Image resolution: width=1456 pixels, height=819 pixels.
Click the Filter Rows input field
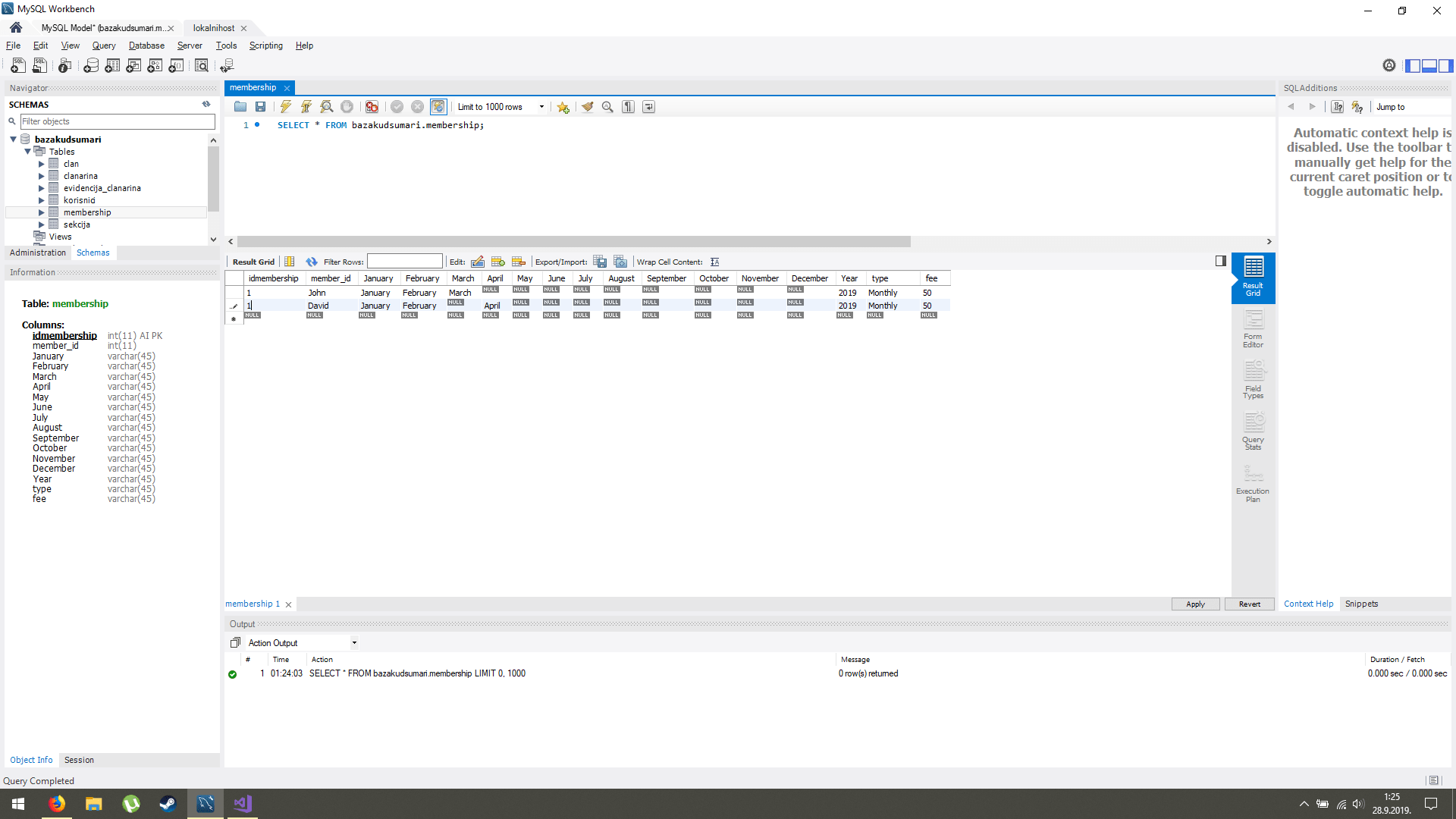(x=404, y=262)
